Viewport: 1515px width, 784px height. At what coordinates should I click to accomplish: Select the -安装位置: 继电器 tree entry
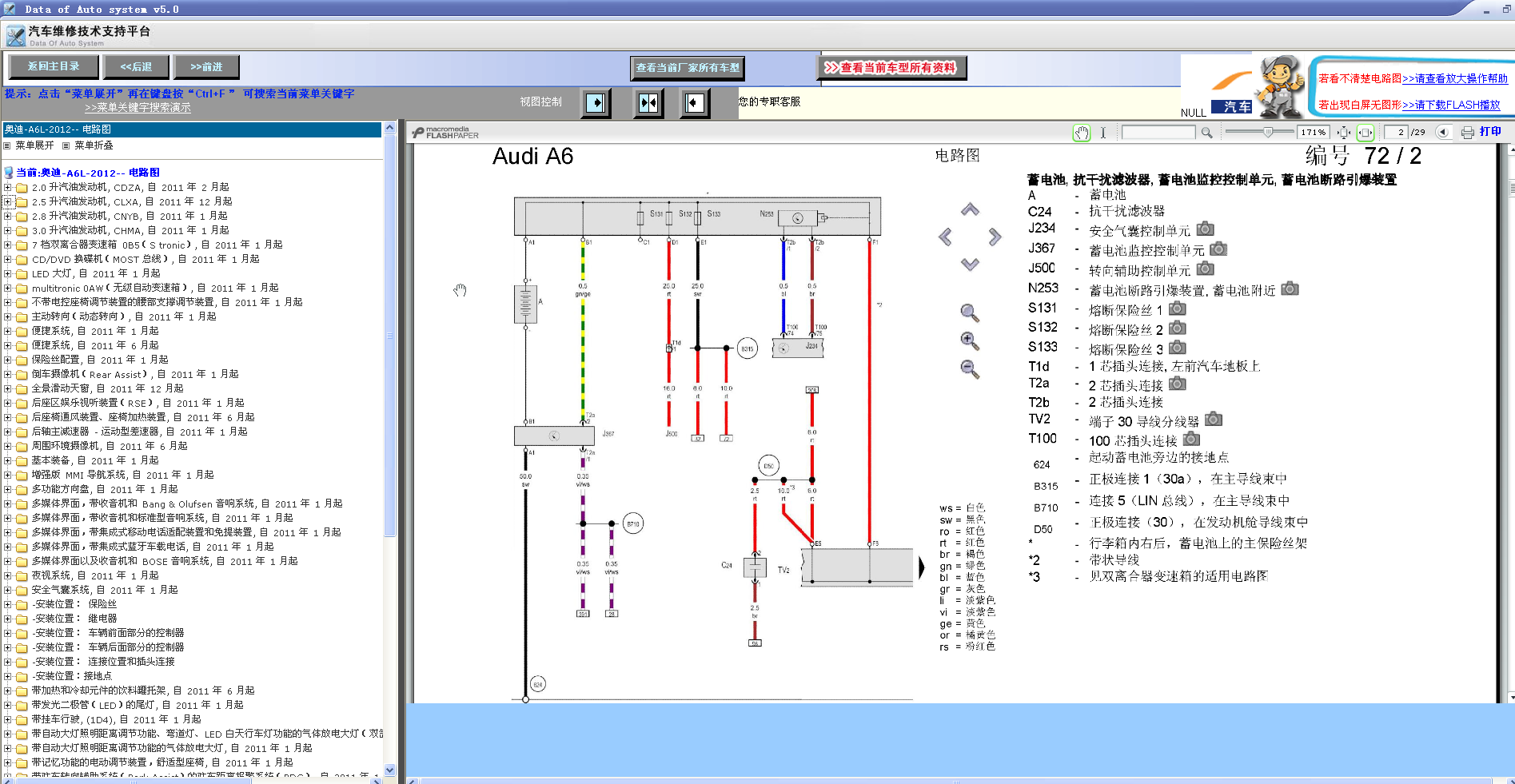click(x=74, y=619)
